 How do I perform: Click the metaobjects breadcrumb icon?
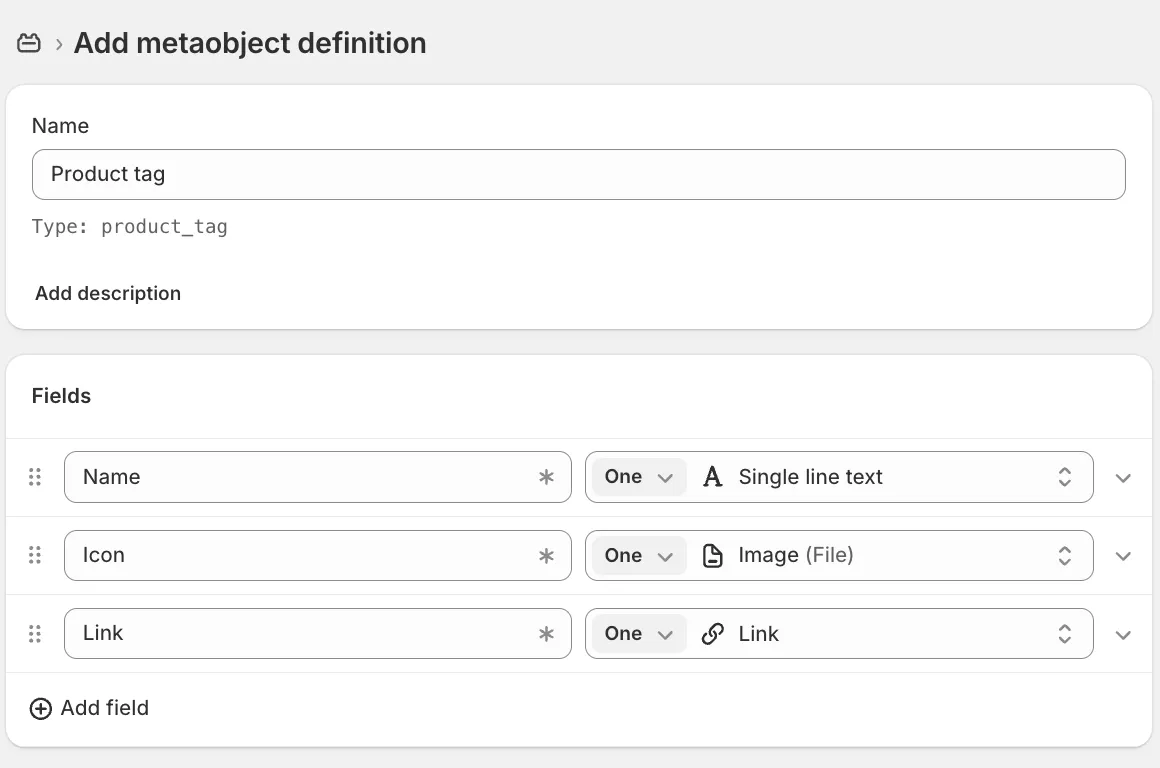tap(29, 43)
